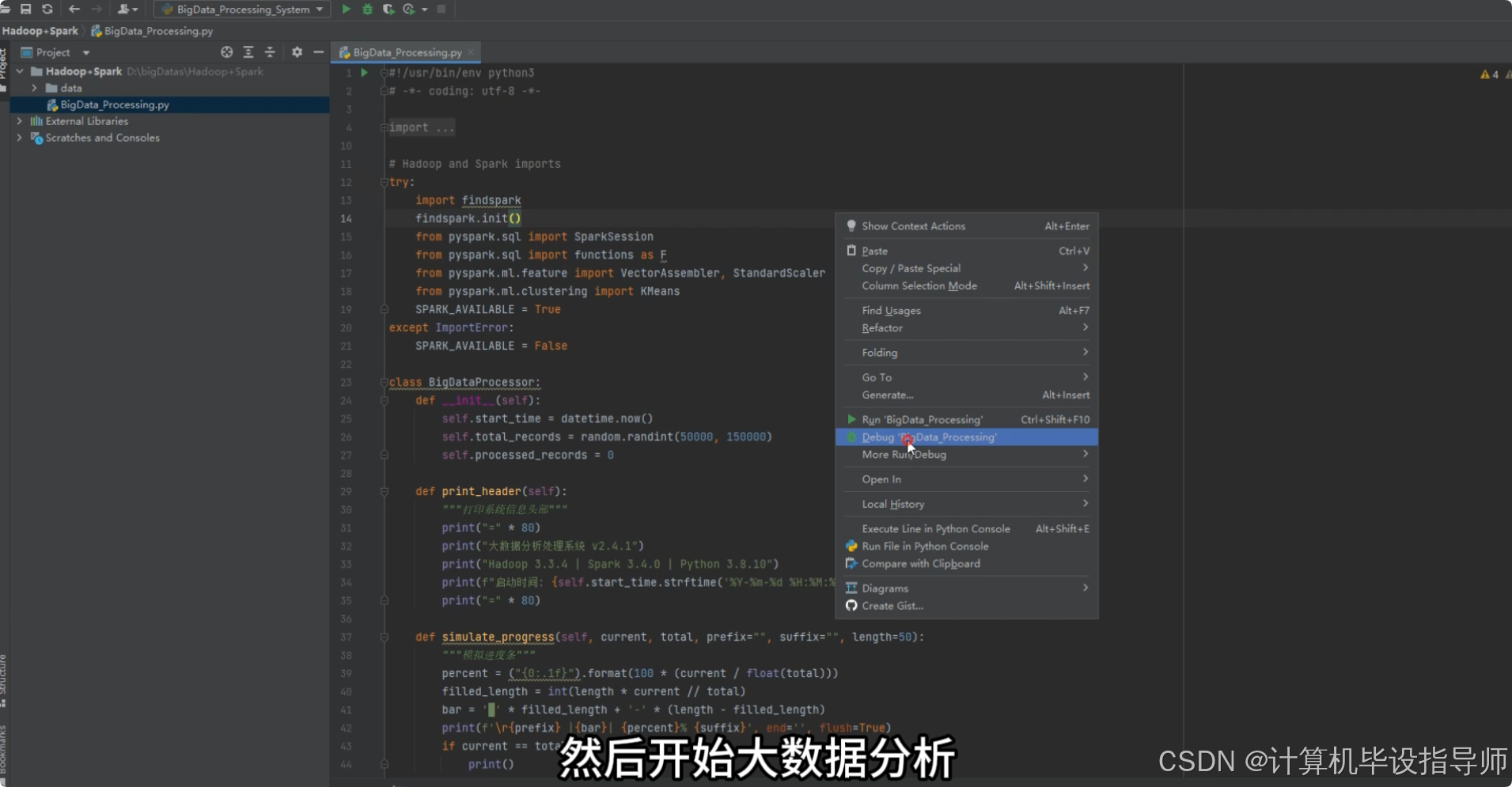Hide the Project panel with minus icon
The image size is (1512, 787).
click(318, 52)
